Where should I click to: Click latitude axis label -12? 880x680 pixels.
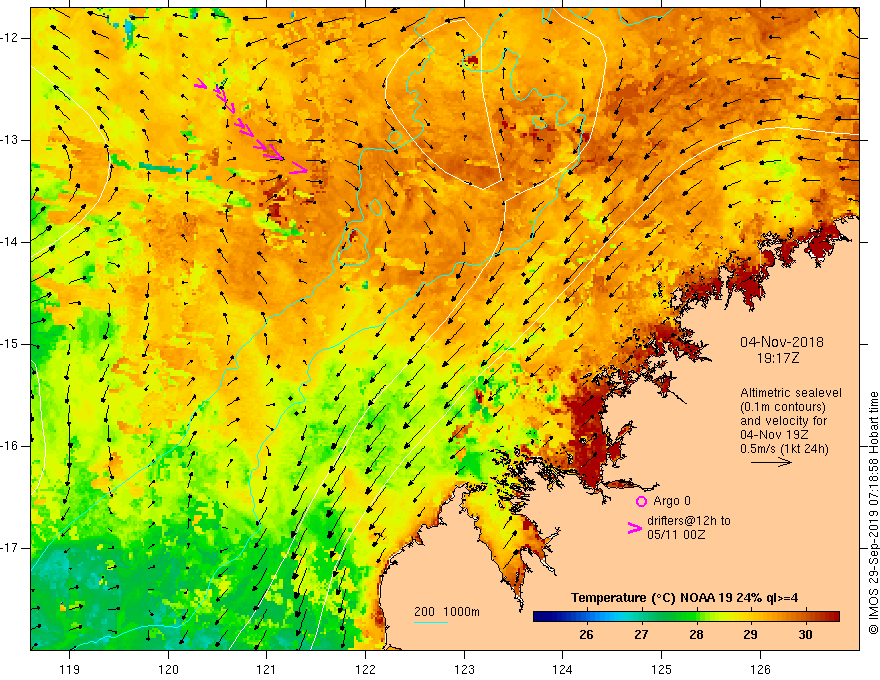point(11,38)
